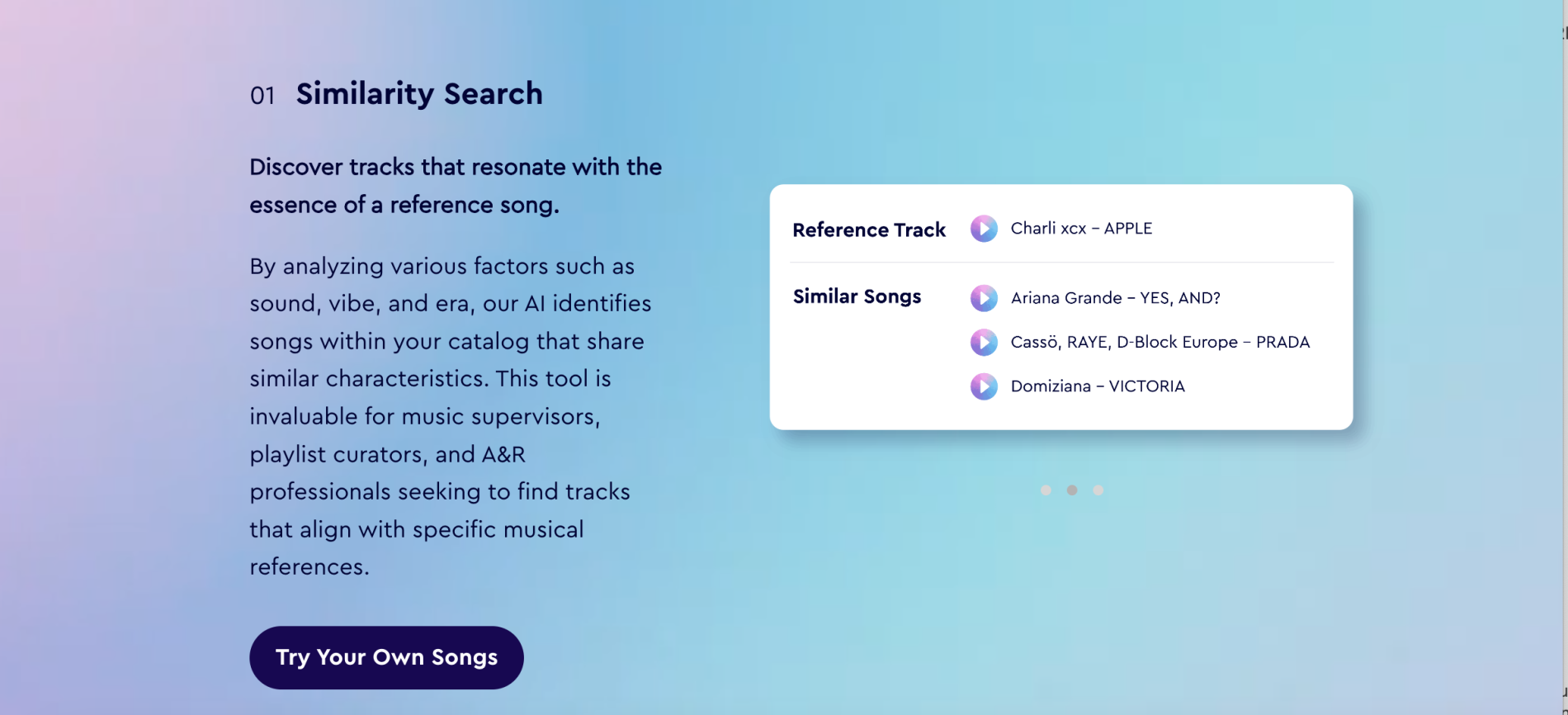The image size is (1568, 715).
Task: Click the Similarity Search heading
Action: [x=419, y=94]
